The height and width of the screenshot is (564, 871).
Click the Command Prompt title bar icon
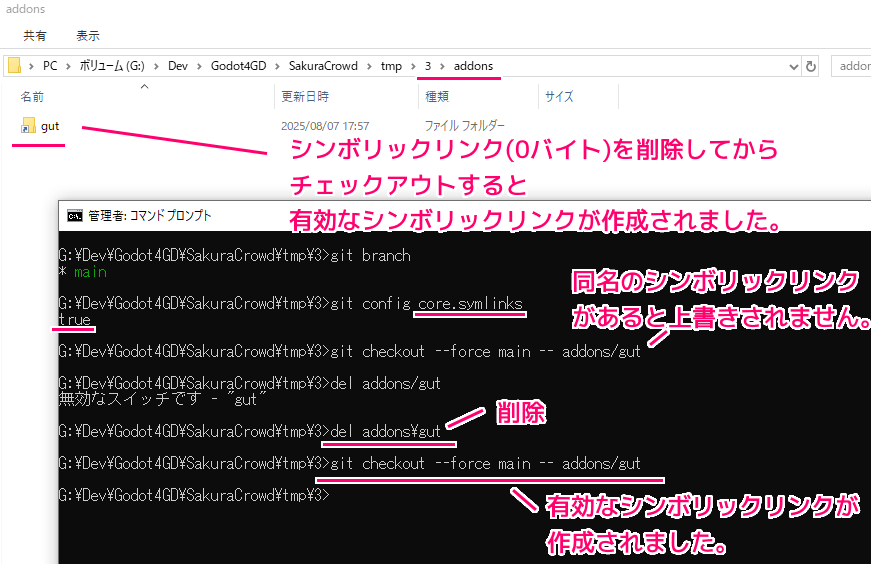(x=74, y=215)
